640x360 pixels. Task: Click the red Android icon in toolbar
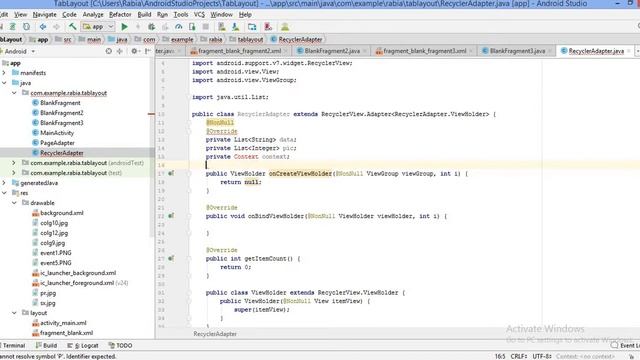pyautogui.click(x=268, y=27)
